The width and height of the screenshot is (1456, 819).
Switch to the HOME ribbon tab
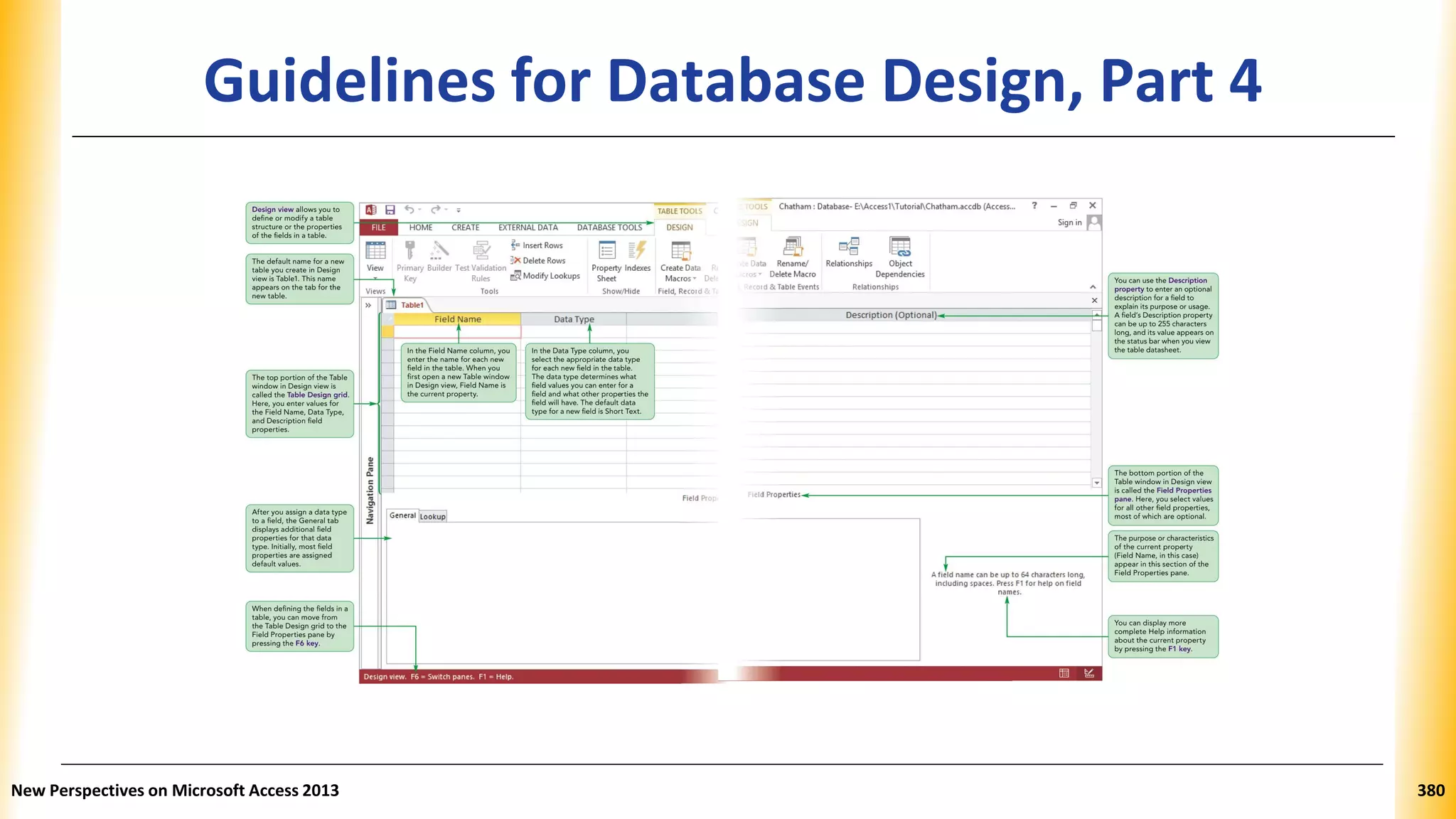click(x=421, y=227)
